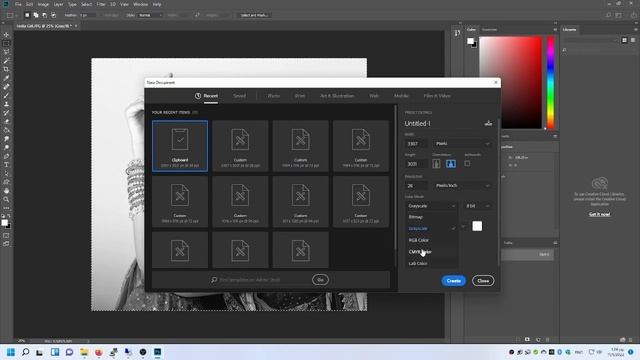
Task: Select the Clone Stamp tool
Action: (x=6, y=104)
